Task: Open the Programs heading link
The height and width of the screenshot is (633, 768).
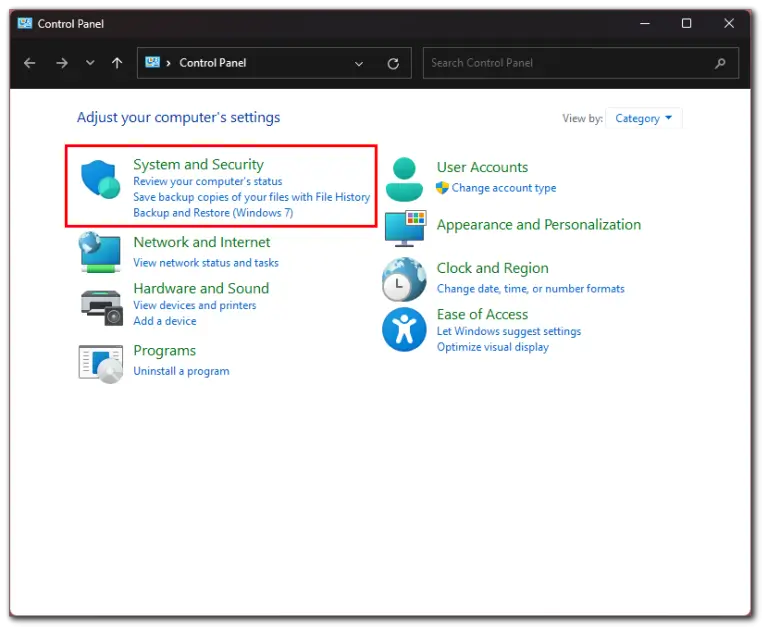Action: coord(165,351)
